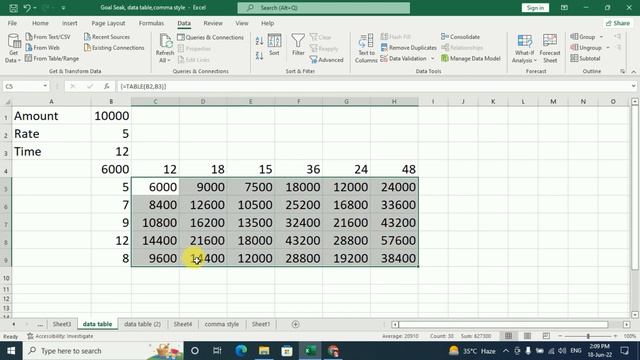Open Data Validation
This screenshot has height=360, width=640.
tap(403, 58)
